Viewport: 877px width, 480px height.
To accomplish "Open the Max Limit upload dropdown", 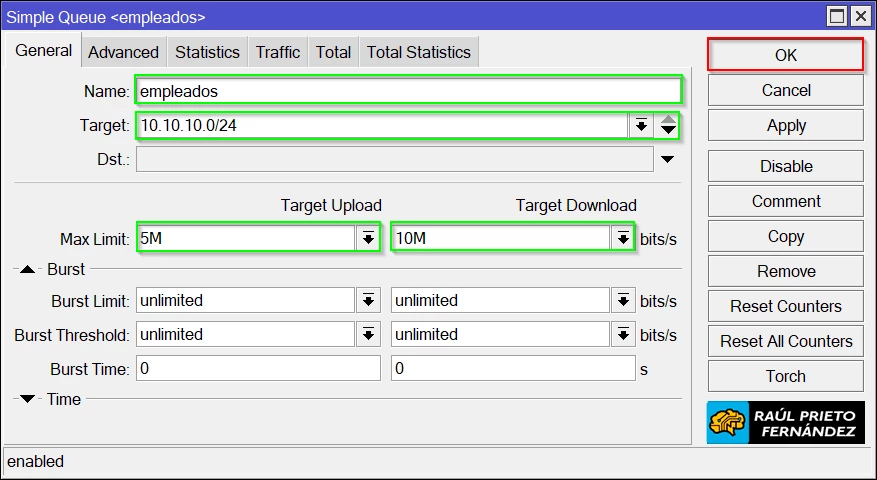I will point(368,238).
